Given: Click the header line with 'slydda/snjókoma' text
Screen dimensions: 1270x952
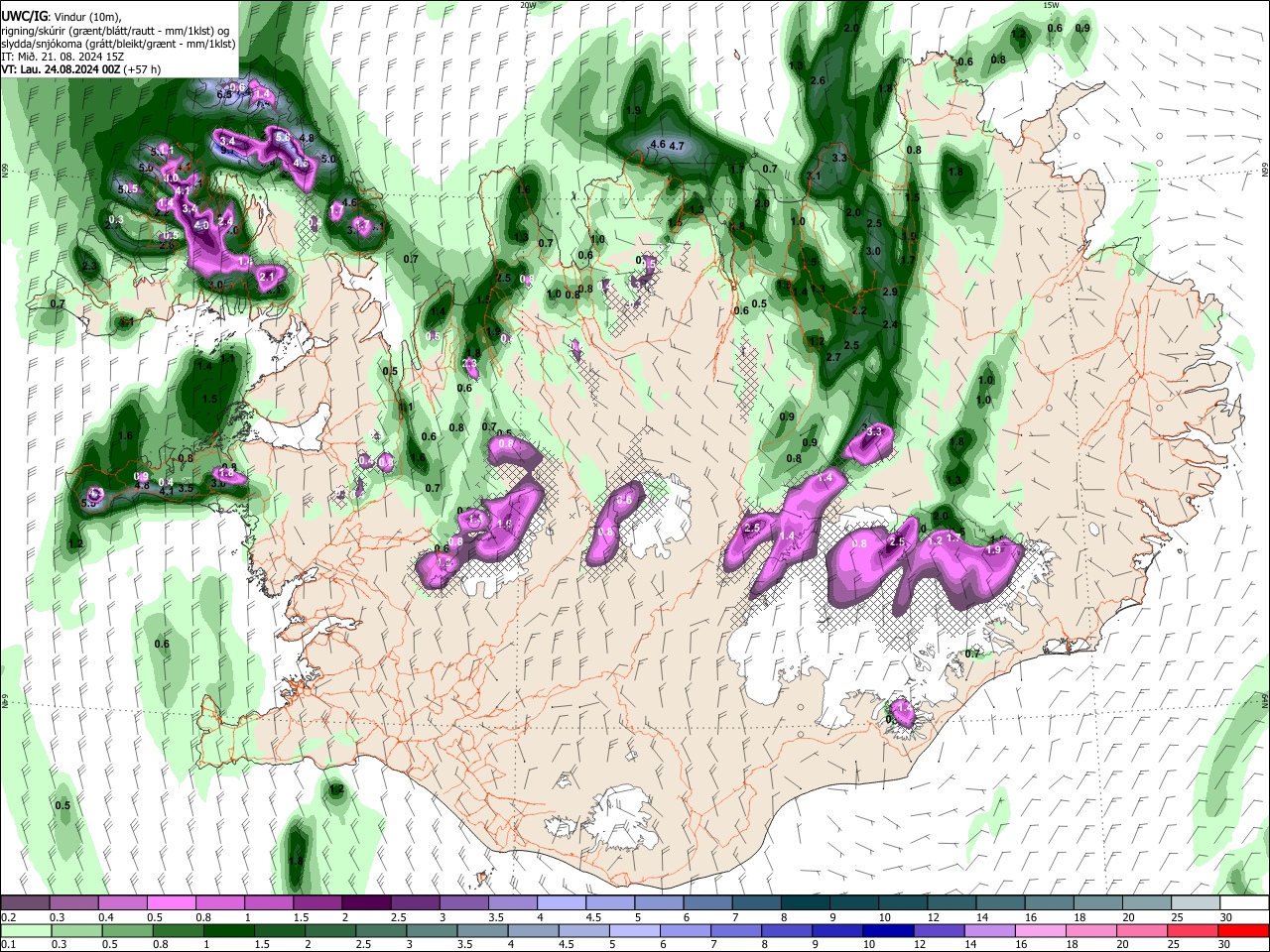Looking at the screenshot, I should (119, 44).
